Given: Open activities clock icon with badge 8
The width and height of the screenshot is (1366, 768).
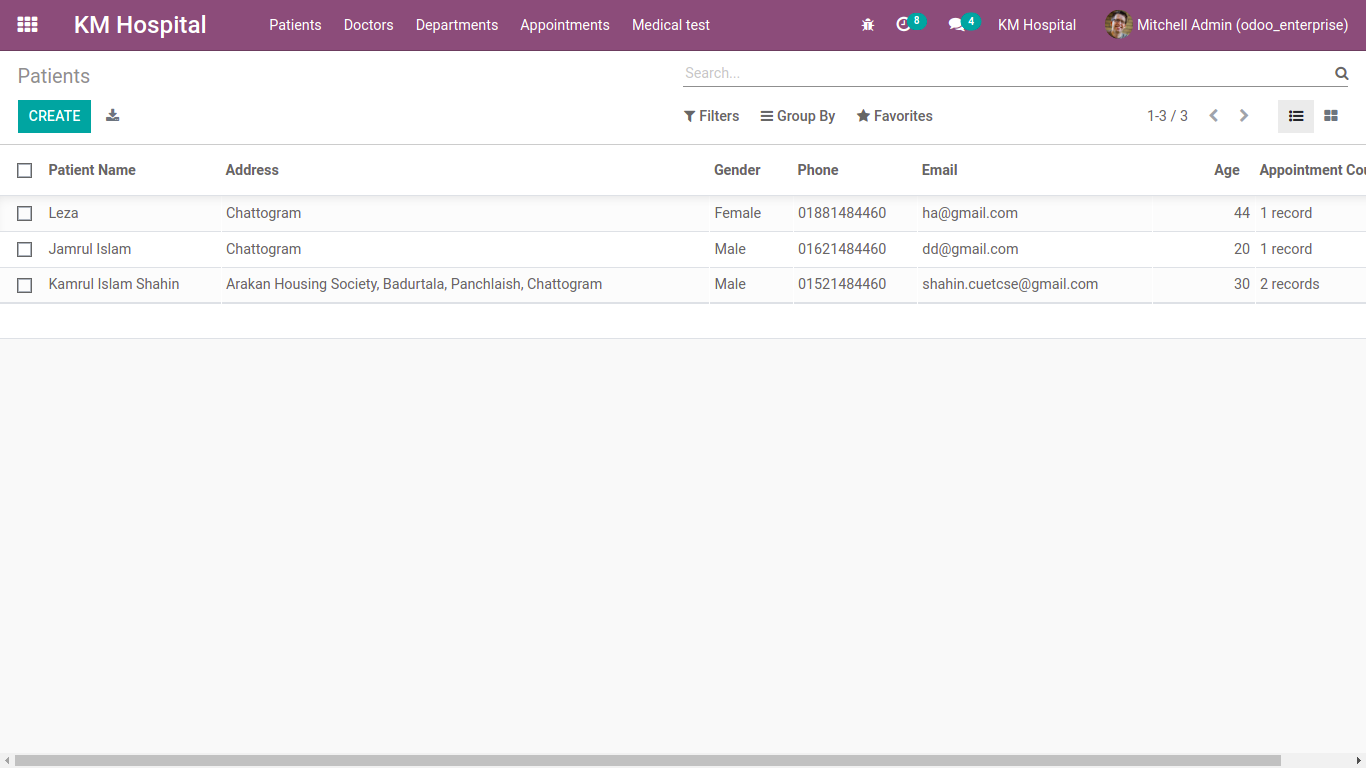Looking at the screenshot, I should point(909,24).
